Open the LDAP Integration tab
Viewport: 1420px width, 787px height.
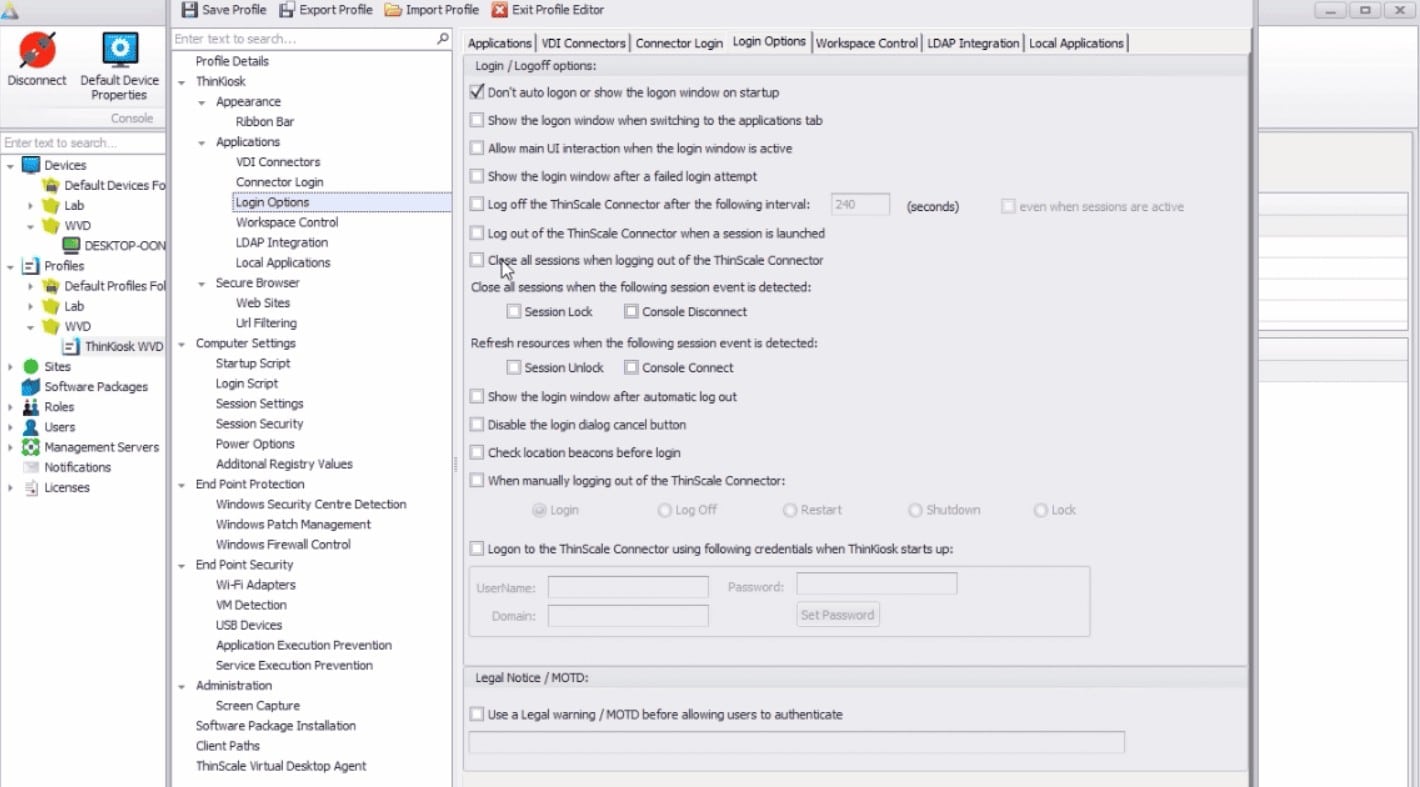[x=972, y=43]
